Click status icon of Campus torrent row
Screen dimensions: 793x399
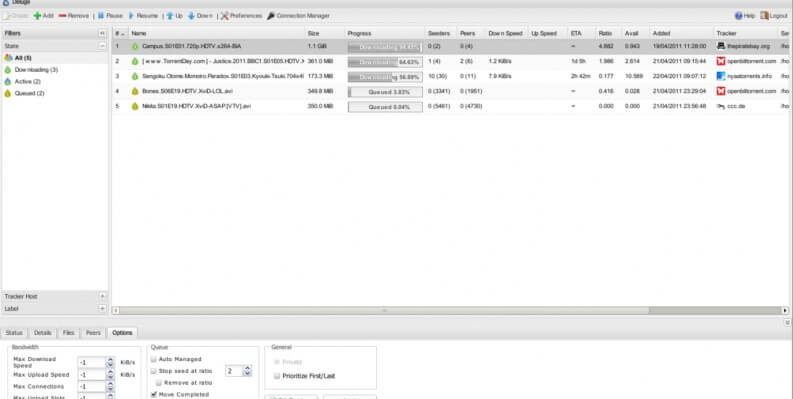pos(135,47)
